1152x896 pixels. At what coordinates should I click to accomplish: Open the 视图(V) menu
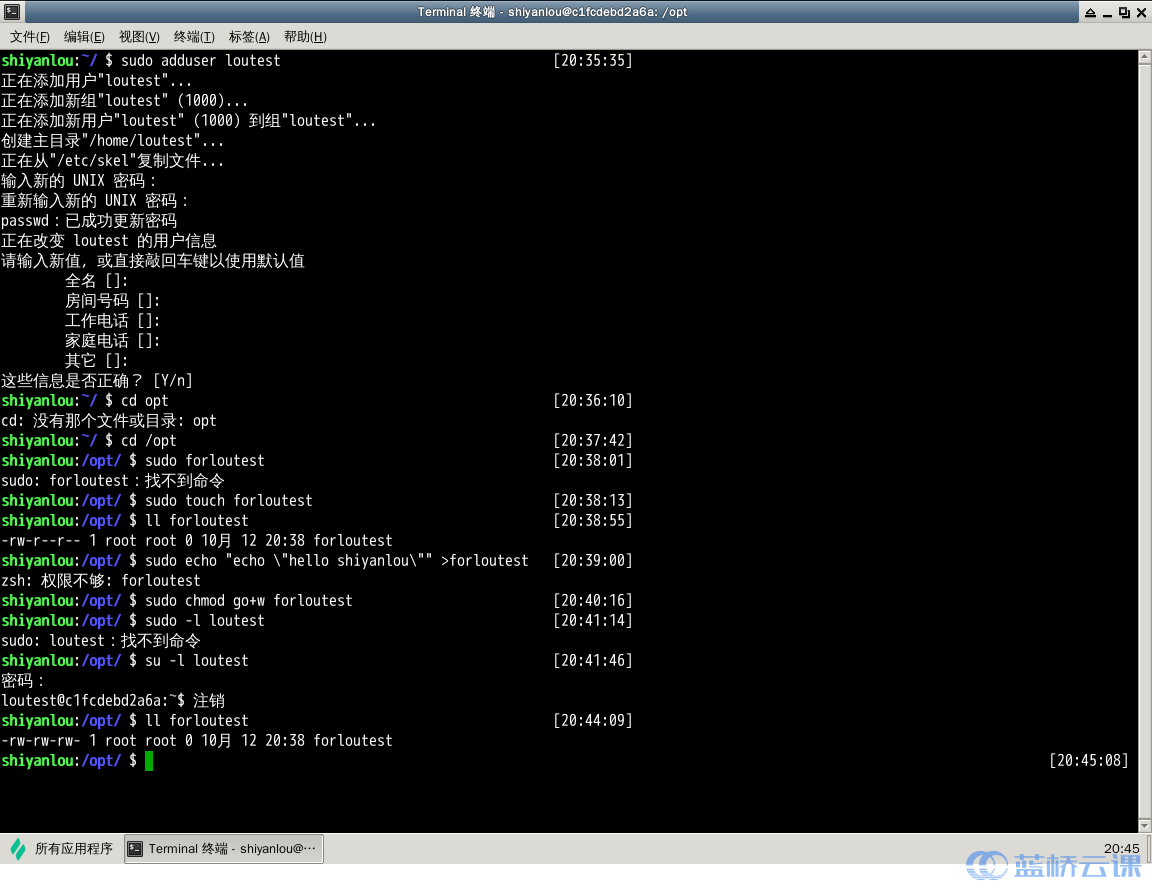tap(139, 37)
